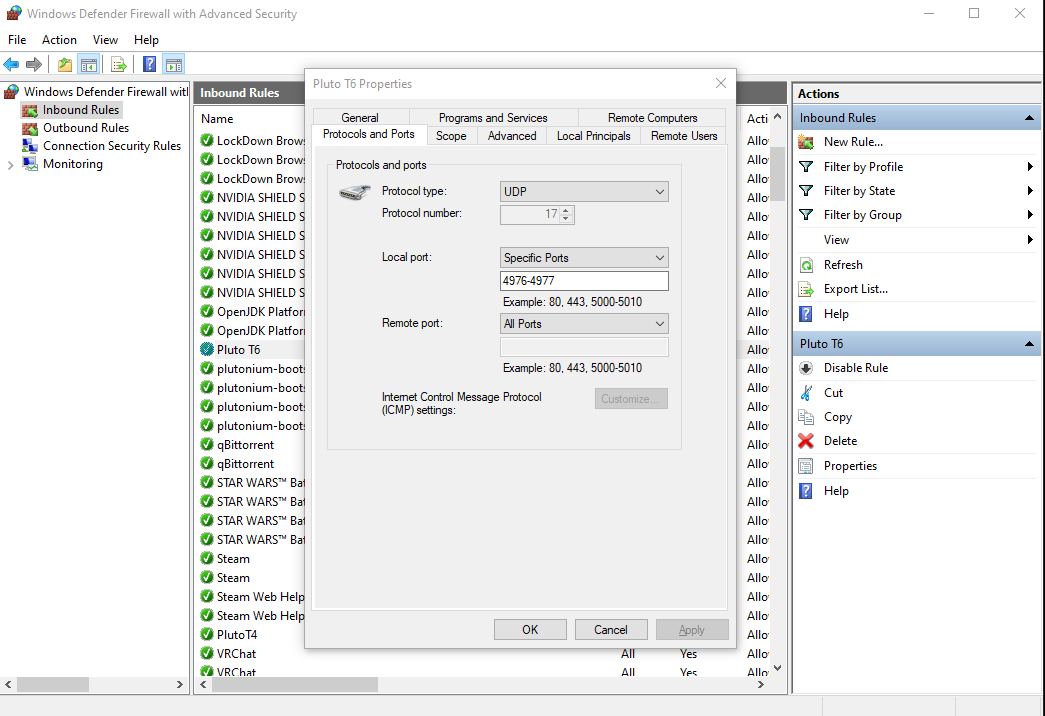Toggle the Show/Hide Console Tree icon

click(x=89, y=65)
